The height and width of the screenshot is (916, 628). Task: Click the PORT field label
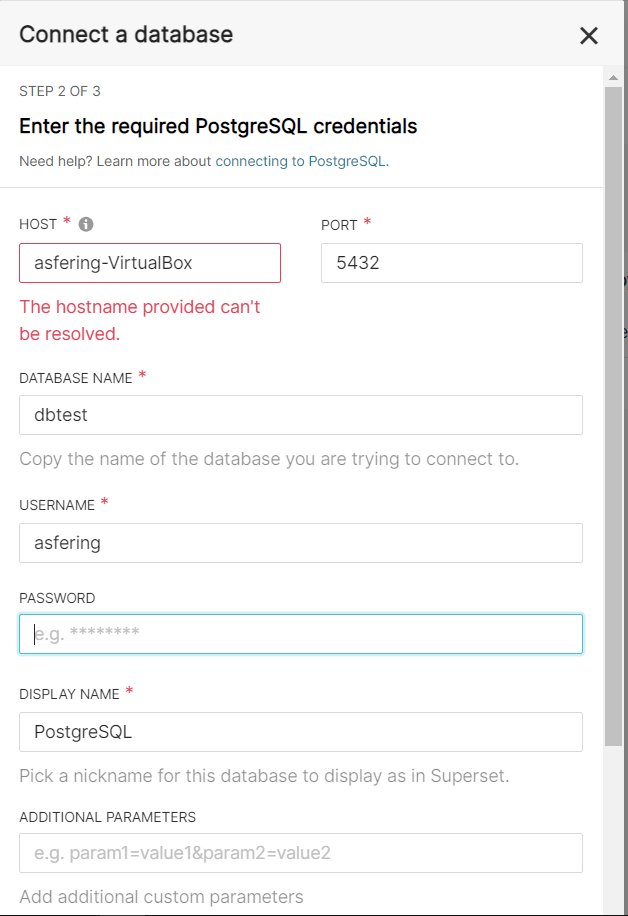pos(339,225)
